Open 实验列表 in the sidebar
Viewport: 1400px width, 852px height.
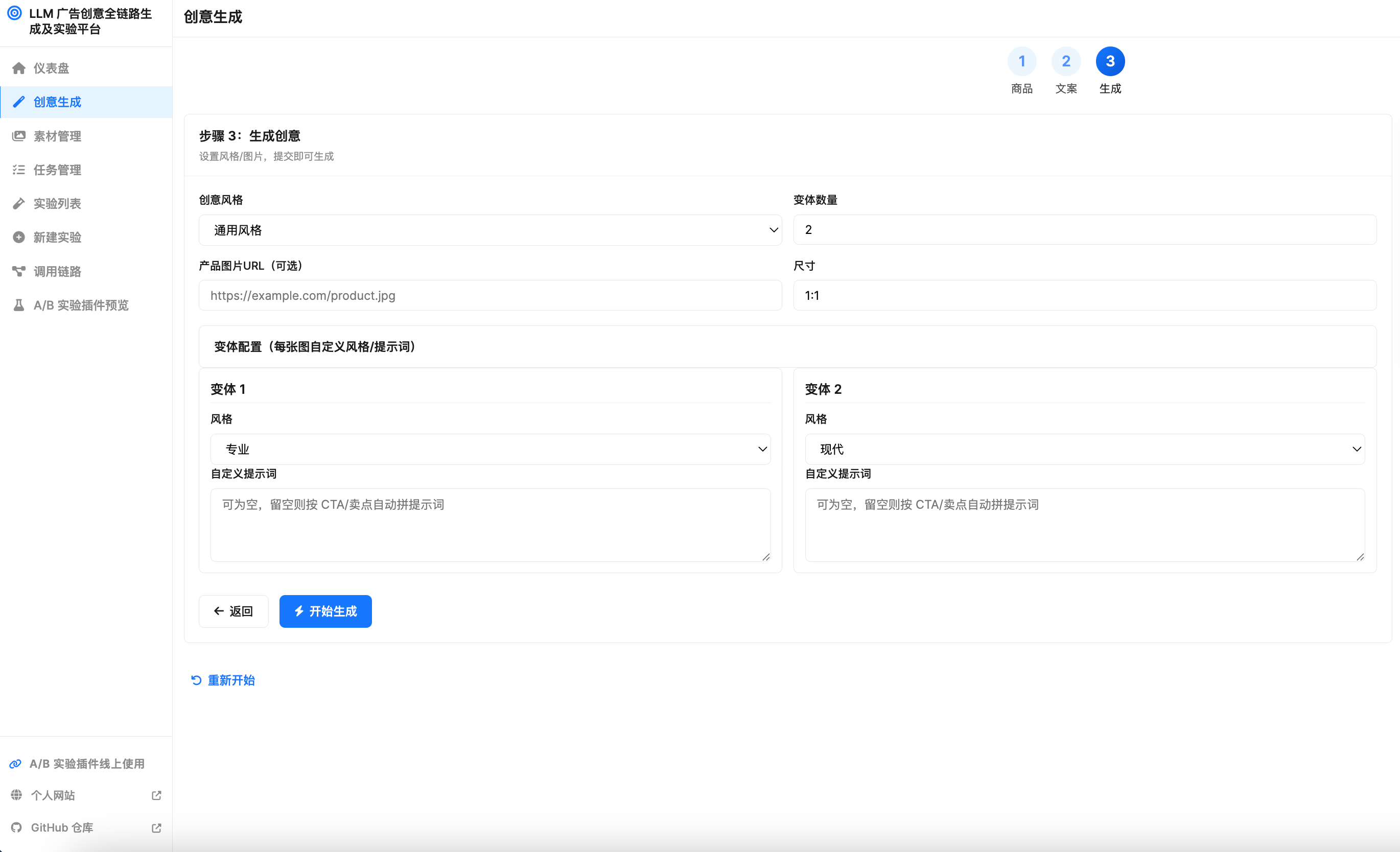86,203
